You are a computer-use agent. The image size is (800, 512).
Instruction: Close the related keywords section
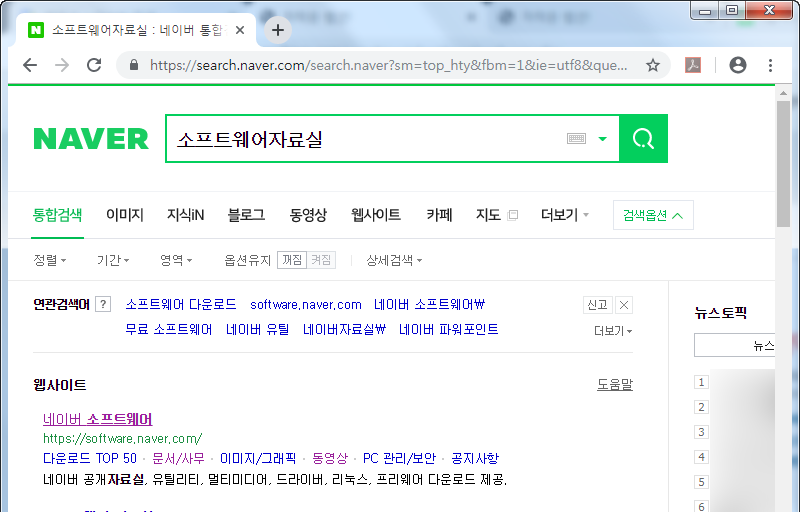coord(623,305)
